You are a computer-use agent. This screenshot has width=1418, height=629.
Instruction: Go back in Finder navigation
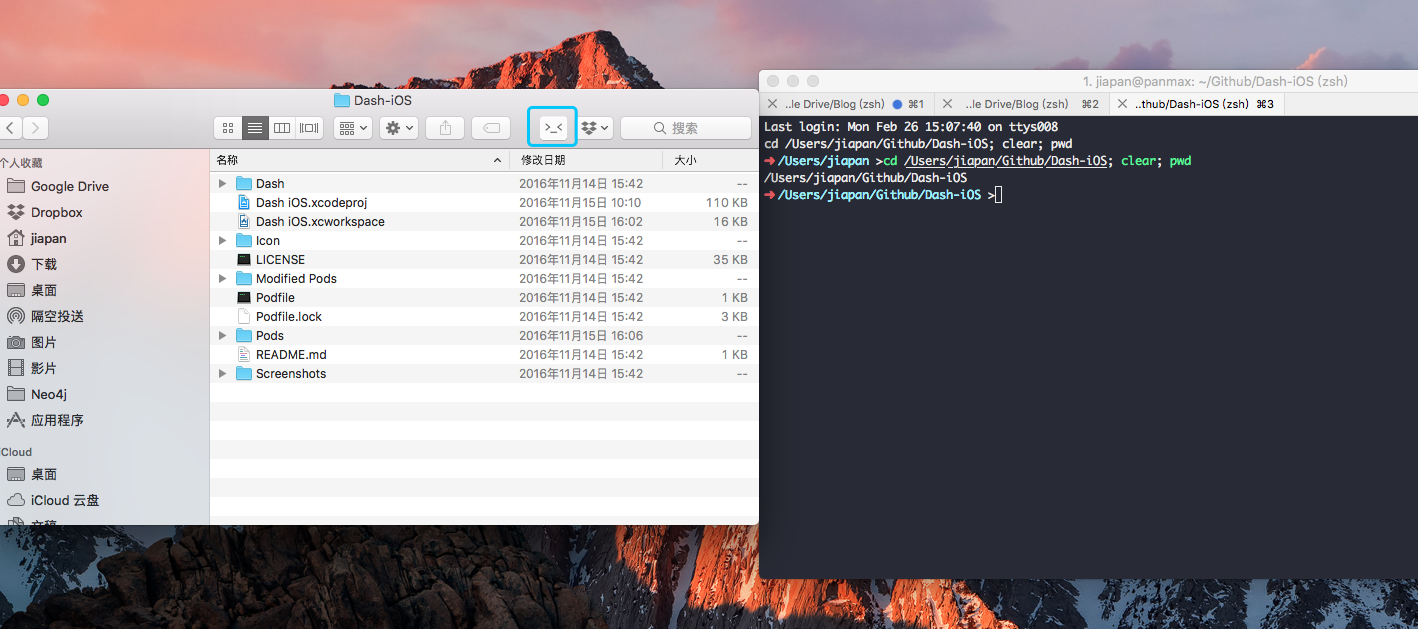tap(10, 128)
